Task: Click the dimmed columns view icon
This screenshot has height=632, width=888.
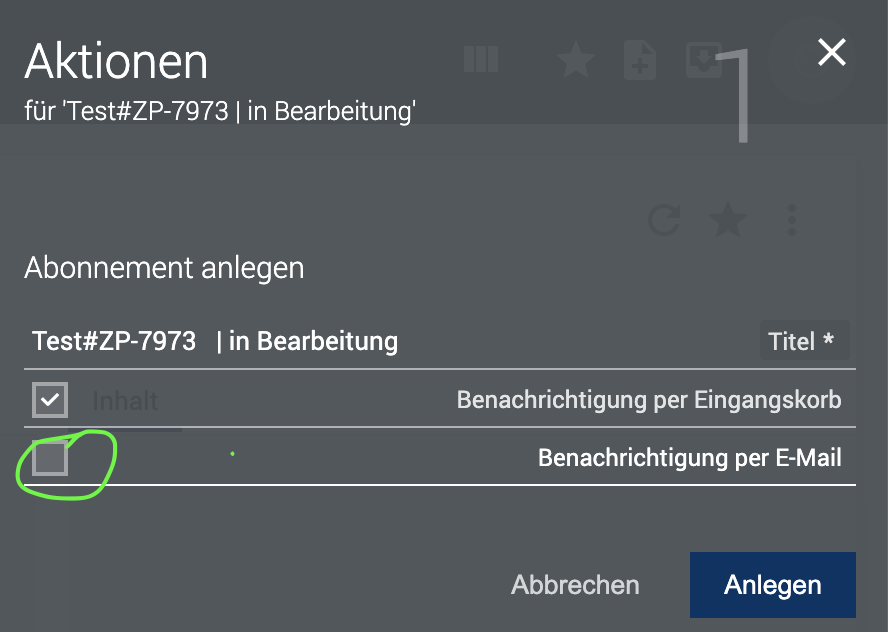Action: pyautogui.click(x=481, y=59)
